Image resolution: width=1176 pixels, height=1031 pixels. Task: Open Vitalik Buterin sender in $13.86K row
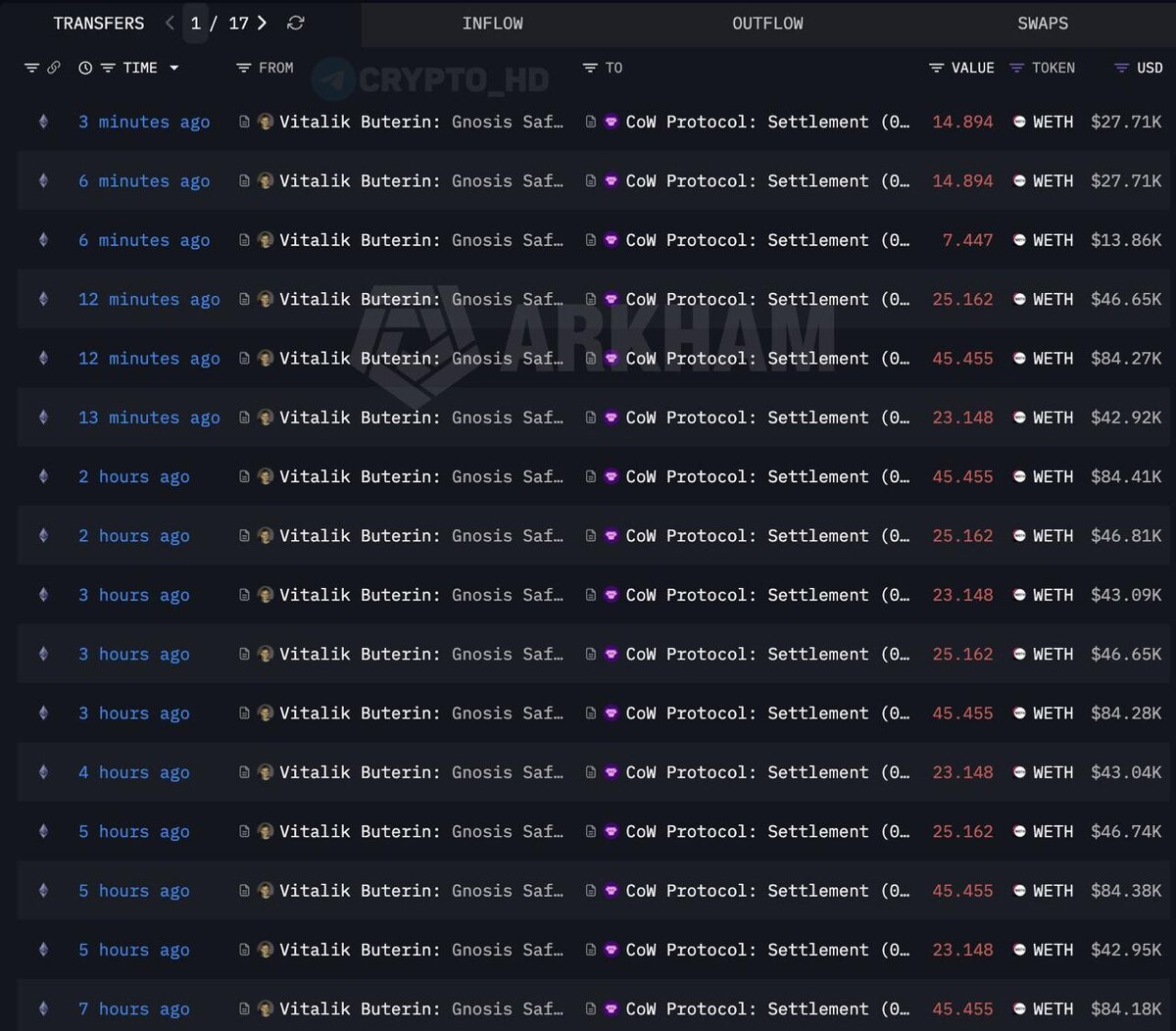click(x=421, y=240)
